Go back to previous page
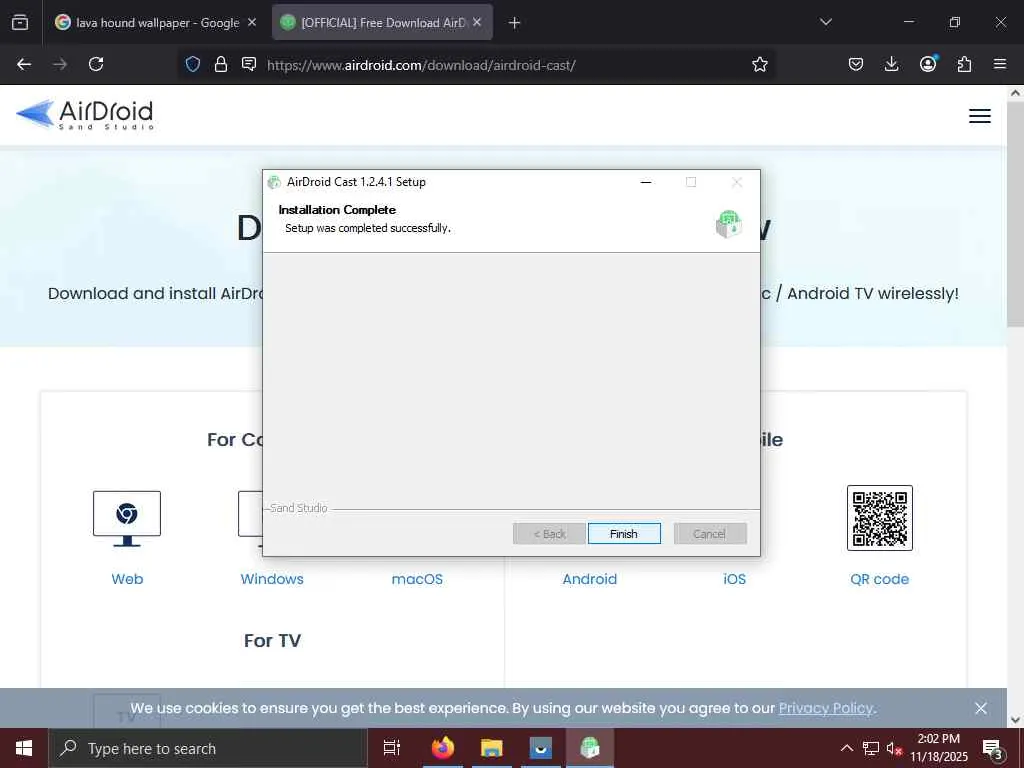 coord(24,64)
